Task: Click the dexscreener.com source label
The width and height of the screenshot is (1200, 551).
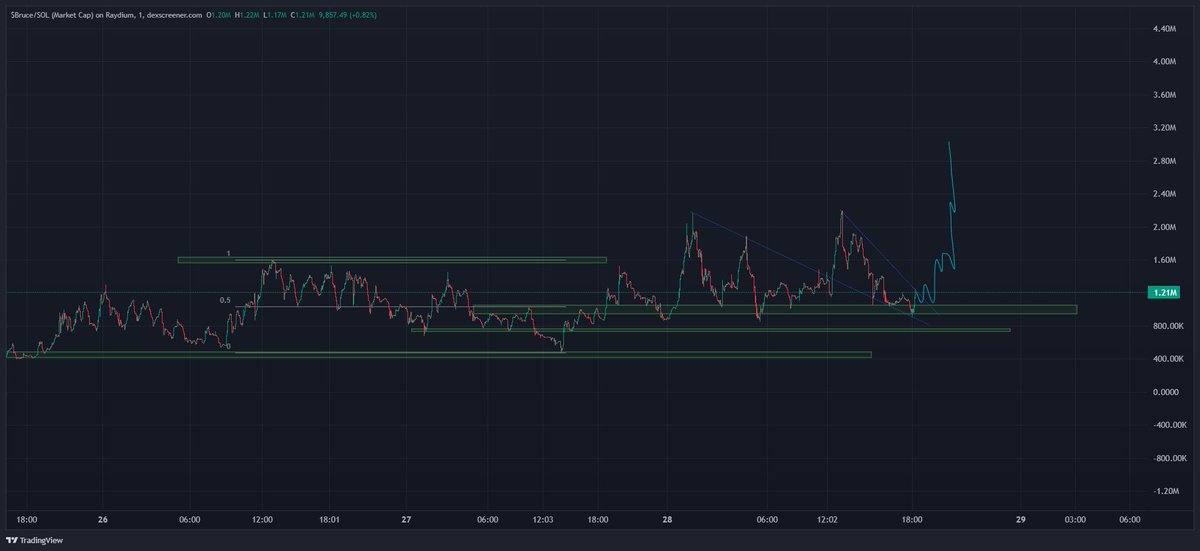Action: point(174,15)
